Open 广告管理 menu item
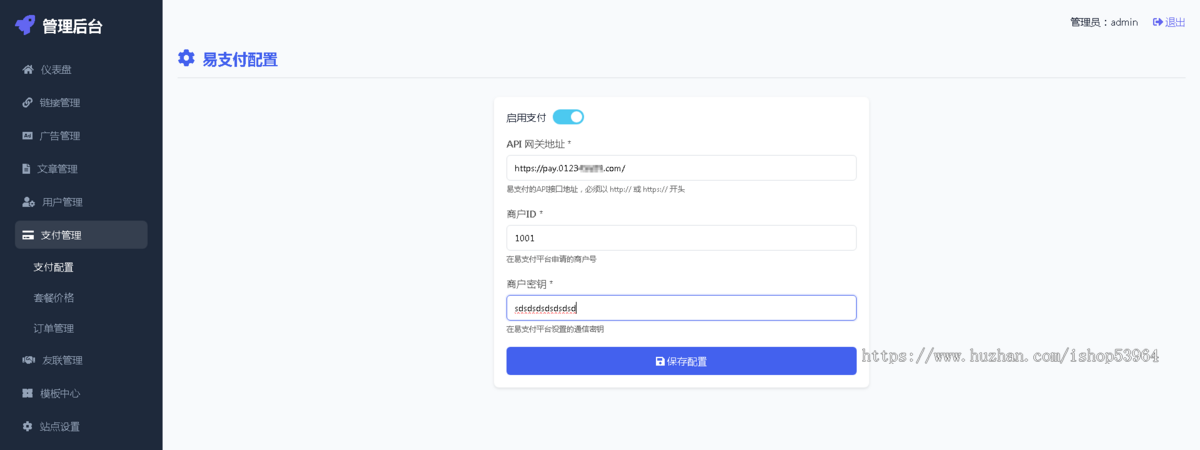This screenshot has height=450, width=1200. click(81, 136)
